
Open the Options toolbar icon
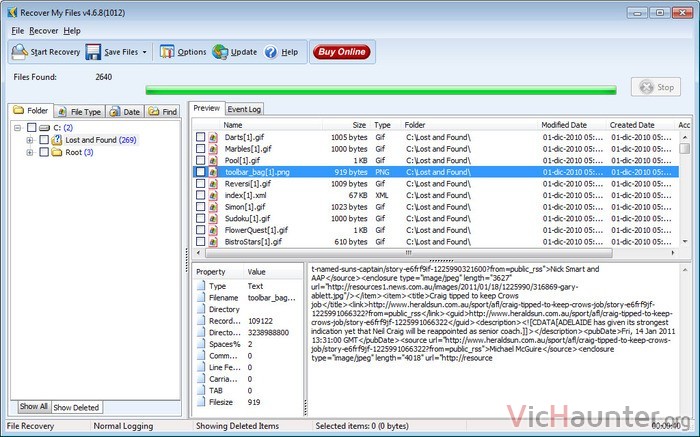click(167, 52)
